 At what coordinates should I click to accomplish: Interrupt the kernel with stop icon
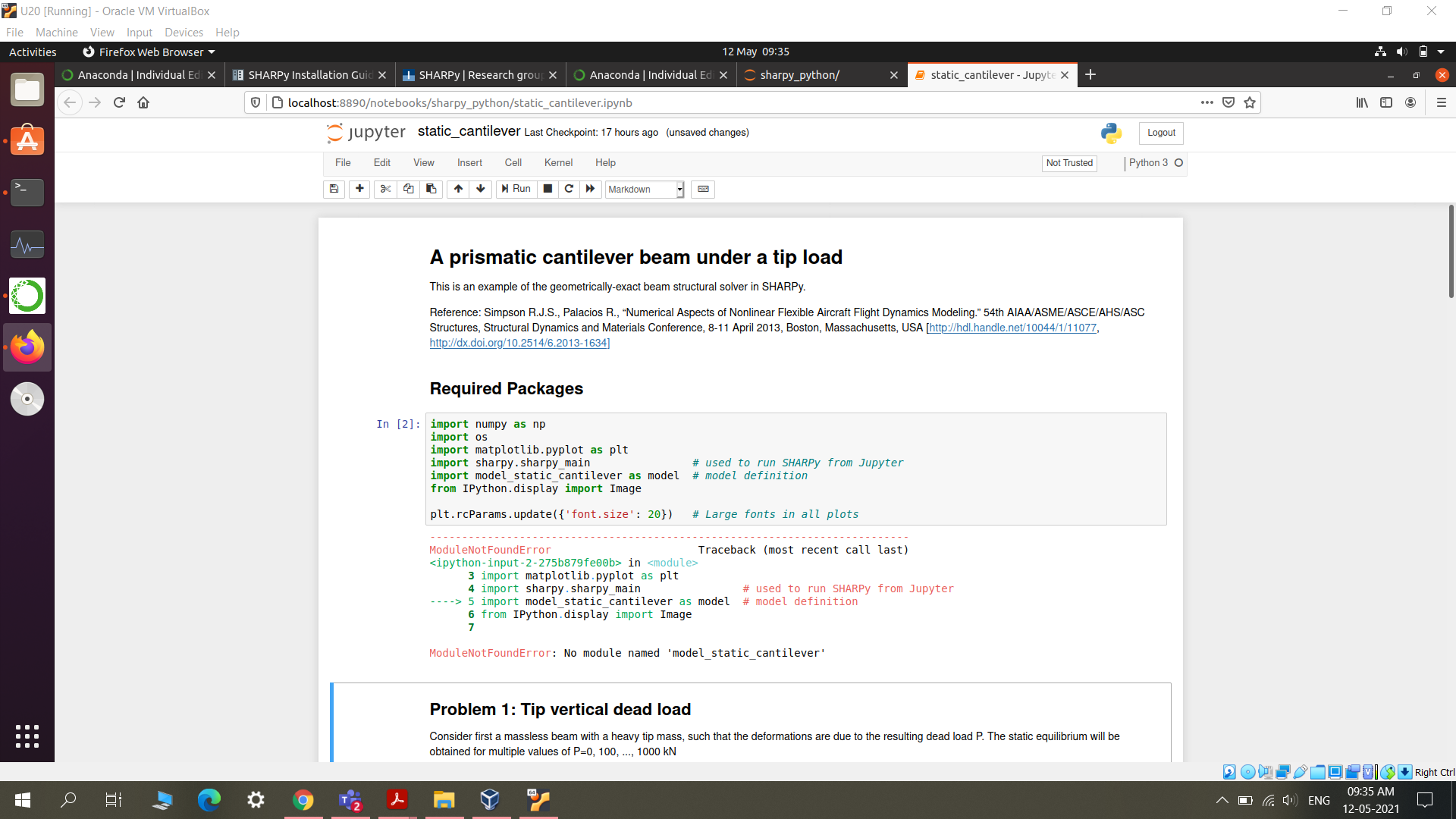pyautogui.click(x=548, y=189)
